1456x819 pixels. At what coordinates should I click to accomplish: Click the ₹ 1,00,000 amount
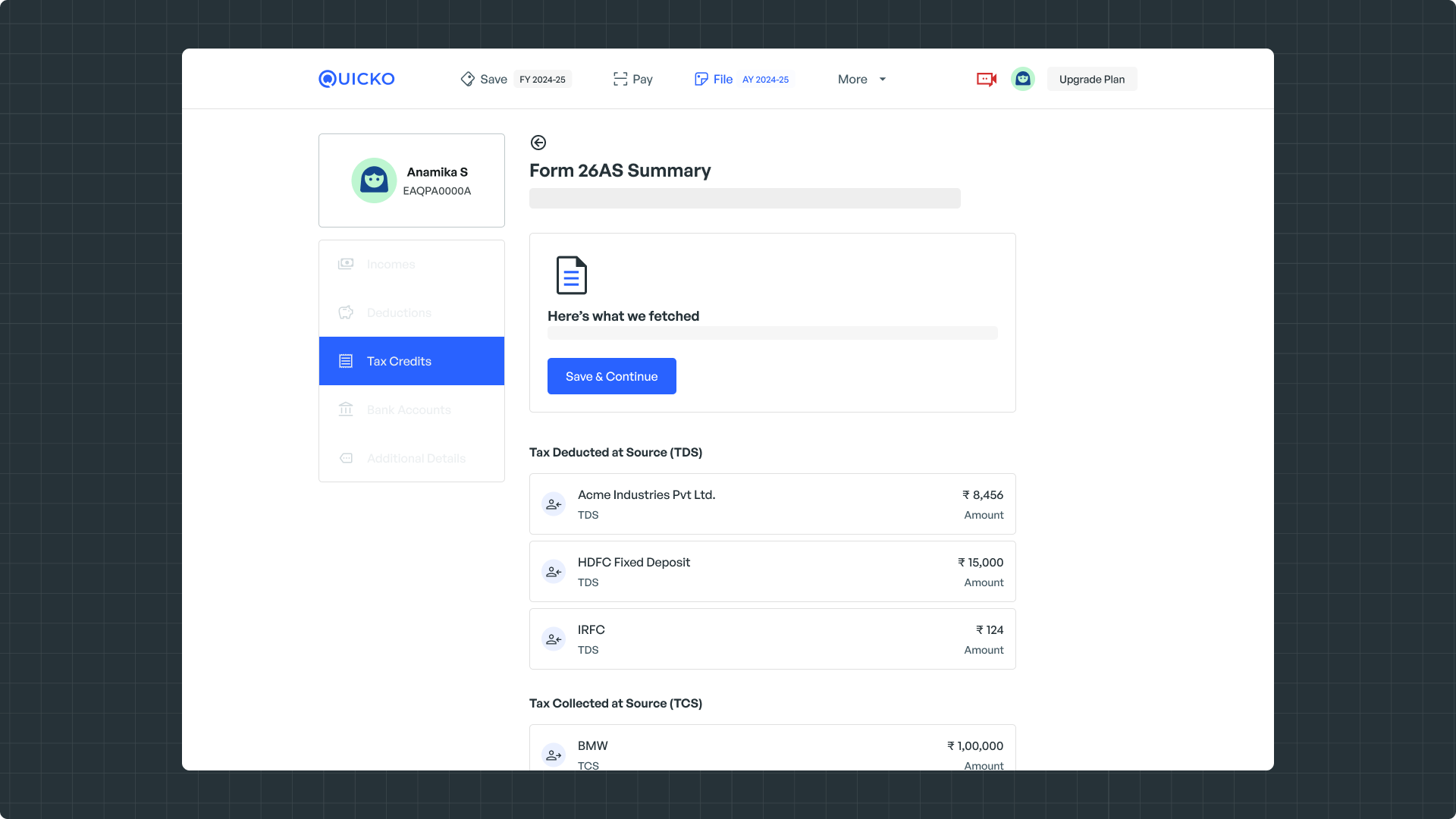tap(975, 745)
